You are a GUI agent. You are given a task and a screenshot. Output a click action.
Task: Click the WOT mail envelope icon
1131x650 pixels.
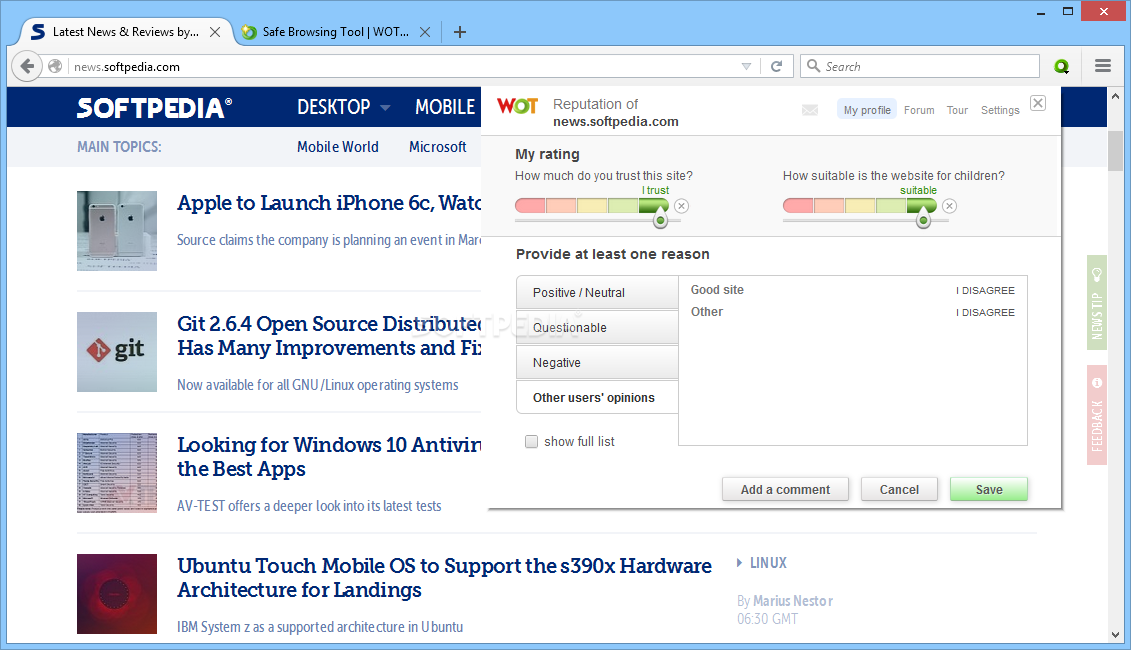coord(810,110)
